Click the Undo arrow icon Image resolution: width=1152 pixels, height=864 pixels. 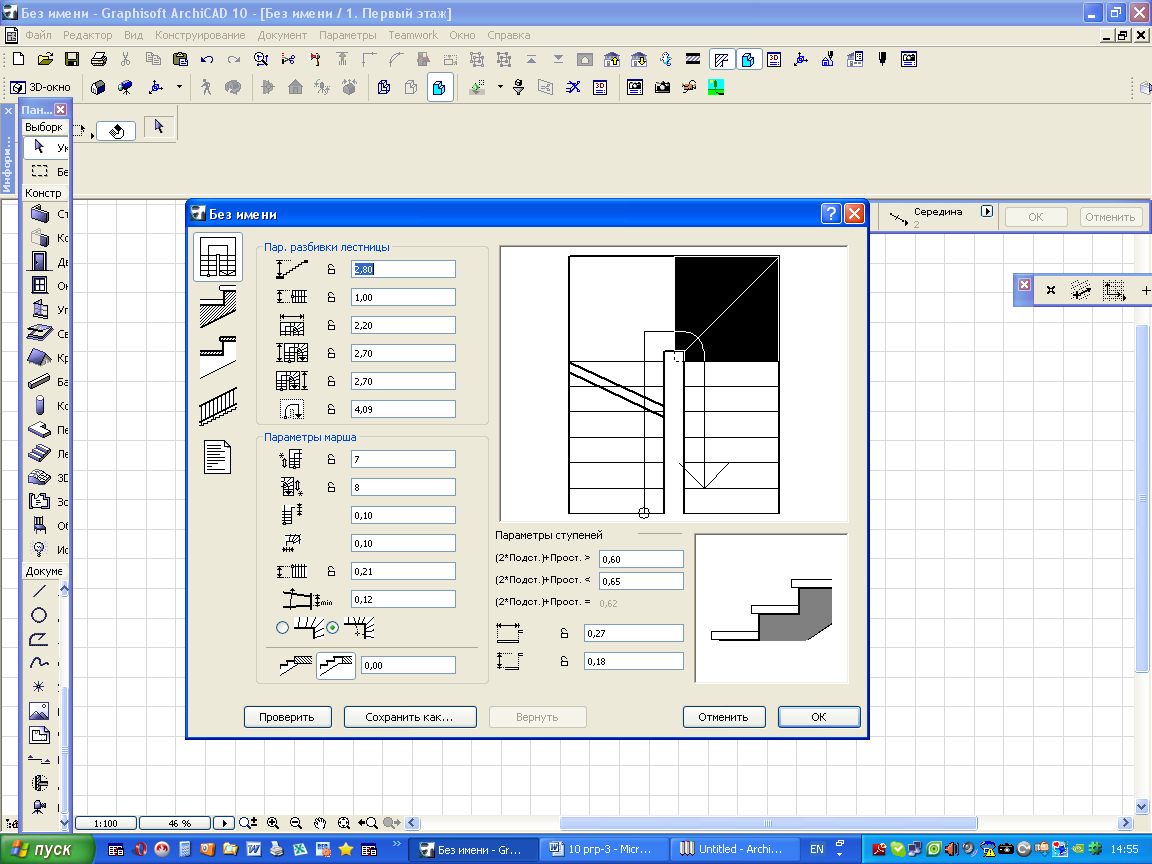pos(207,60)
